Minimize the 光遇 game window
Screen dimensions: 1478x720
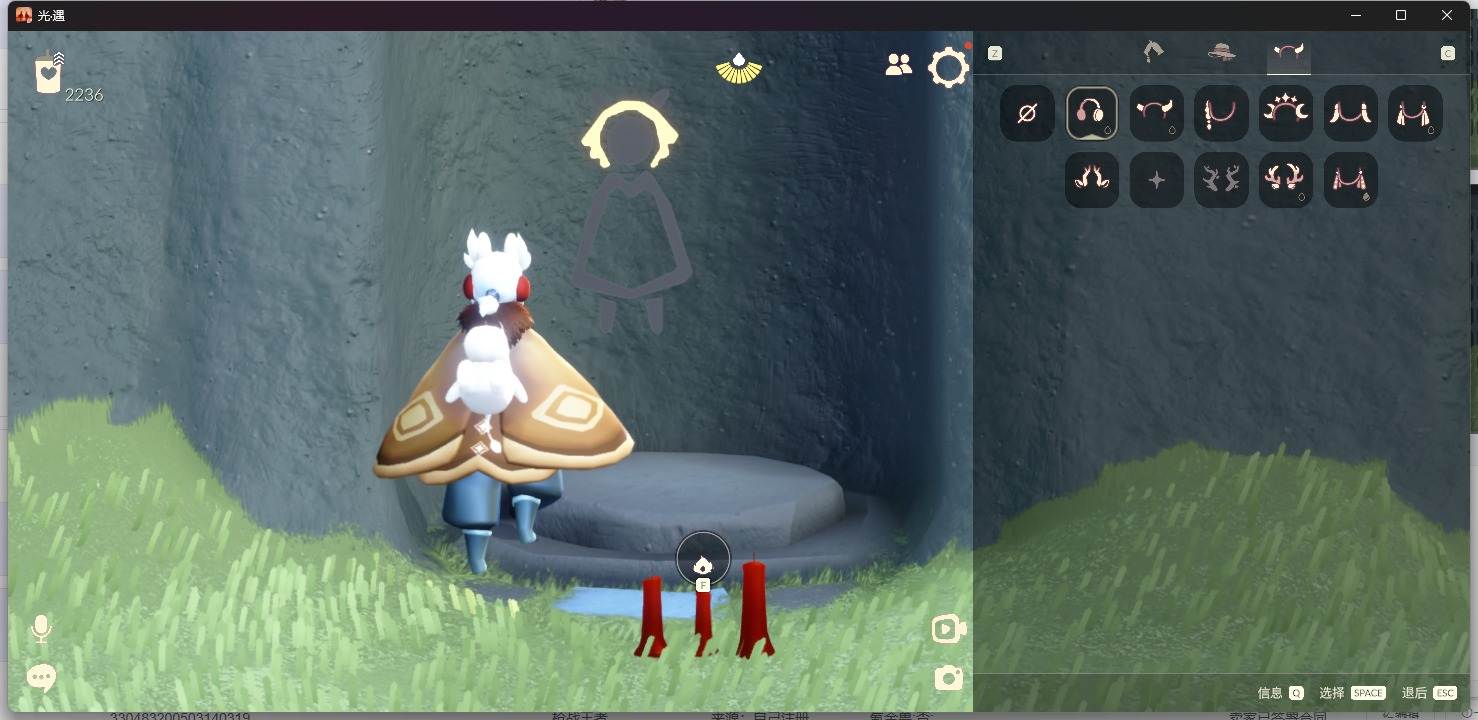tap(1356, 15)
